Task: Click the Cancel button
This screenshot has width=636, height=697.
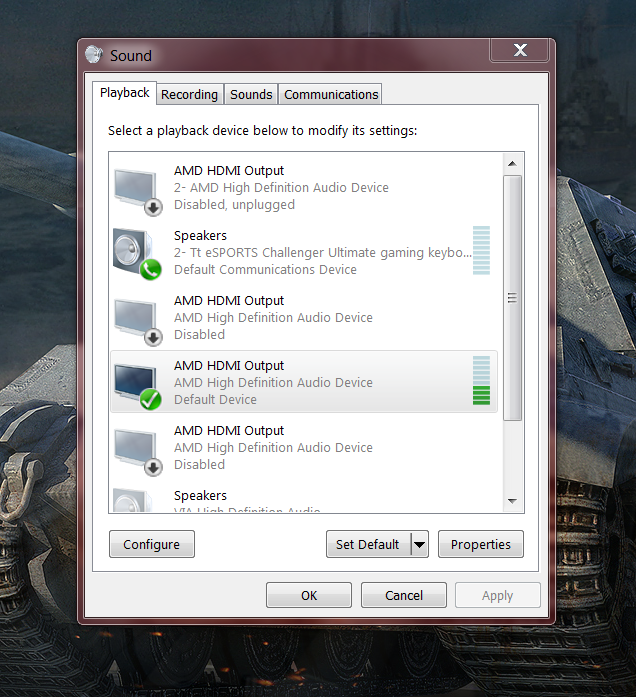Action: (404, 595)
